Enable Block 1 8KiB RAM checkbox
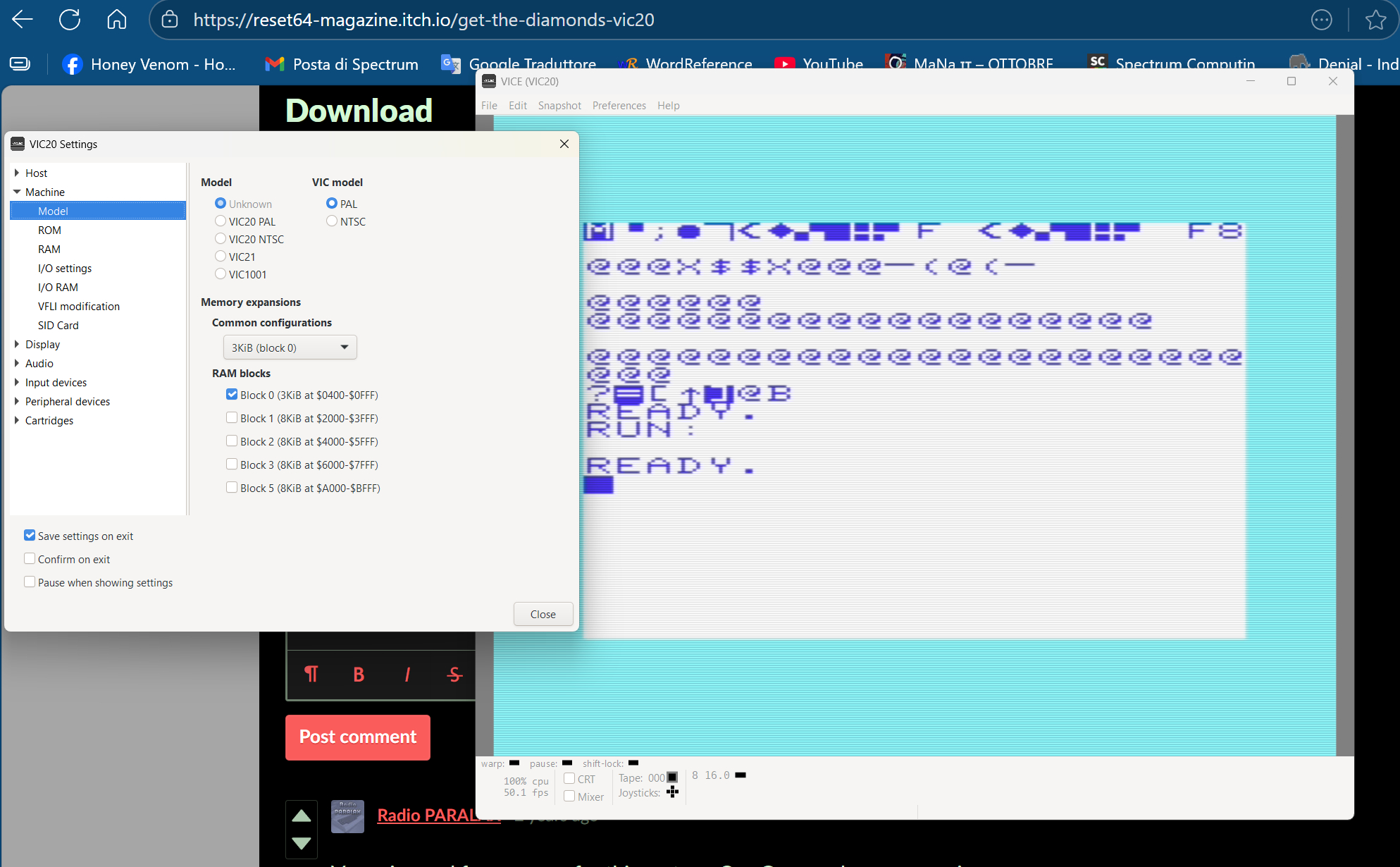Viewport: 1400px width, 867px height. 232,418
